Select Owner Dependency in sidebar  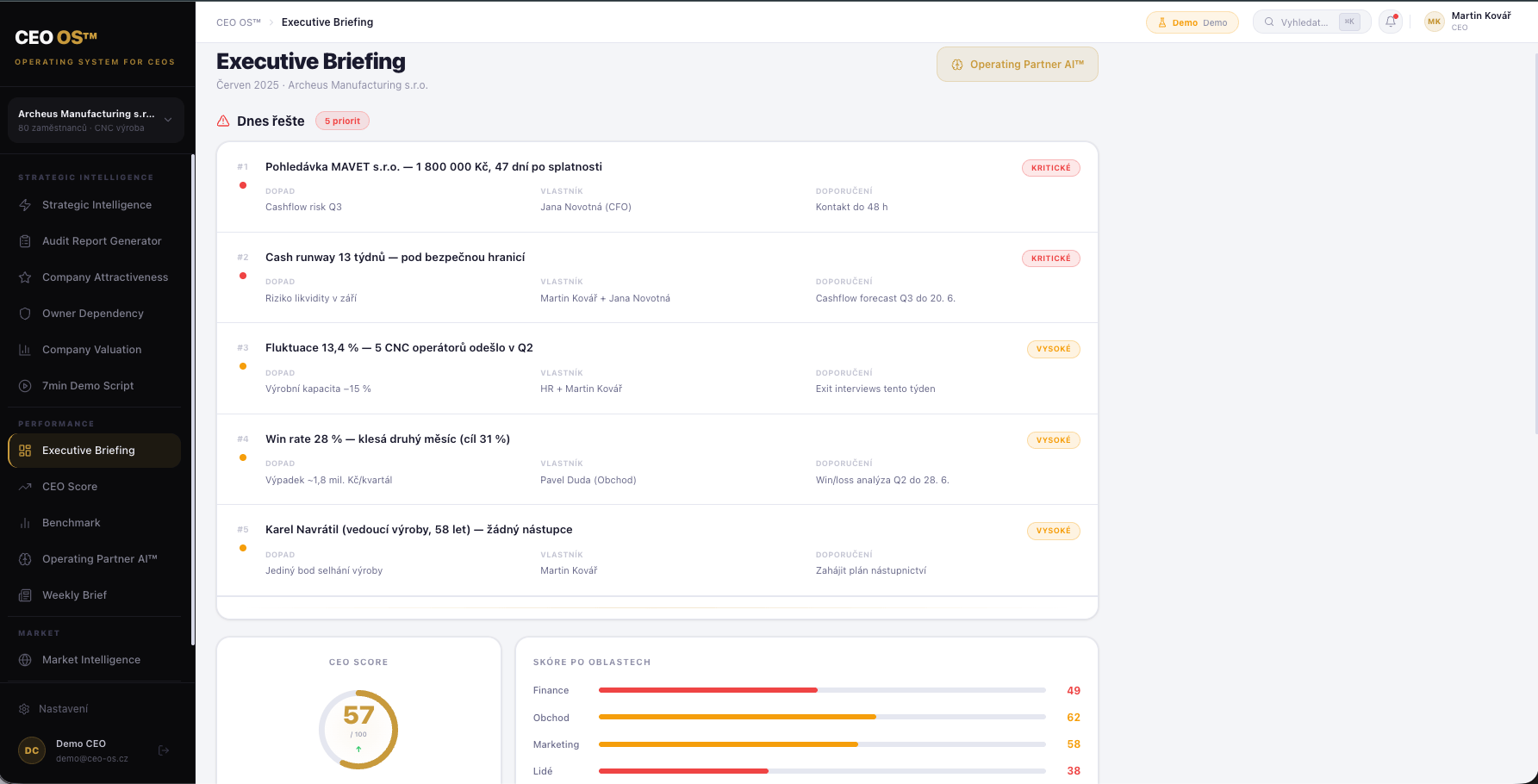point(95,314)
